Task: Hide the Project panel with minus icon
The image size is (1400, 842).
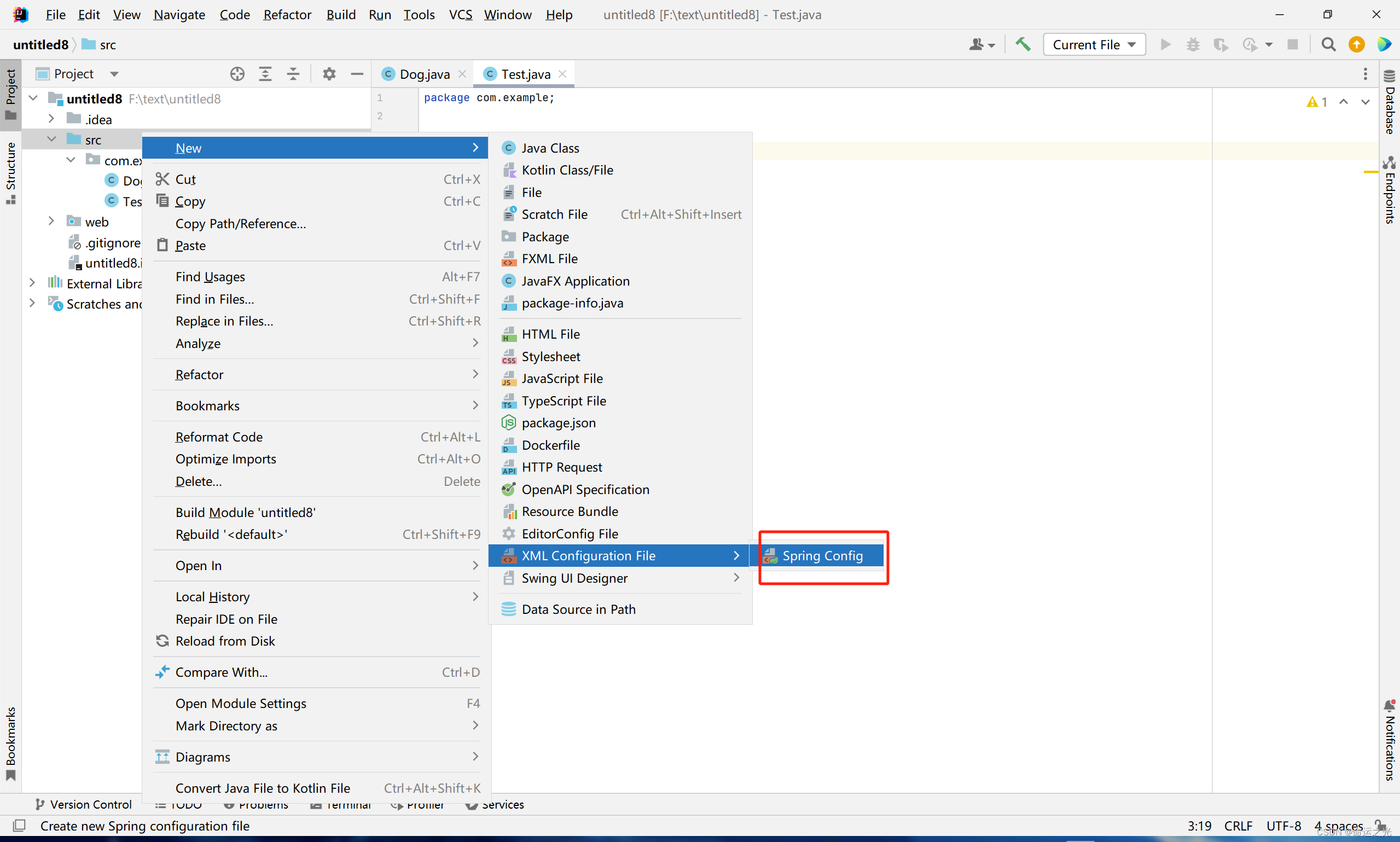Action: [357, 74]
